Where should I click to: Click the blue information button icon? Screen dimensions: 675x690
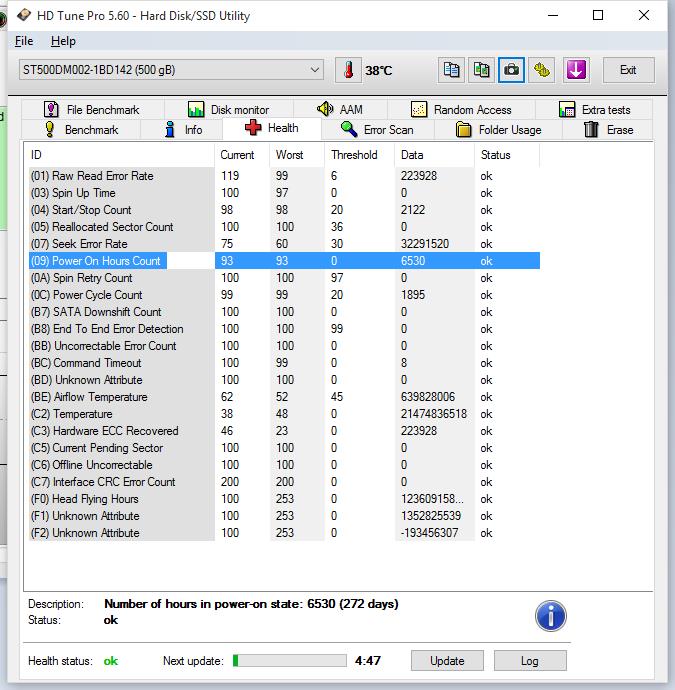(551, 616)
